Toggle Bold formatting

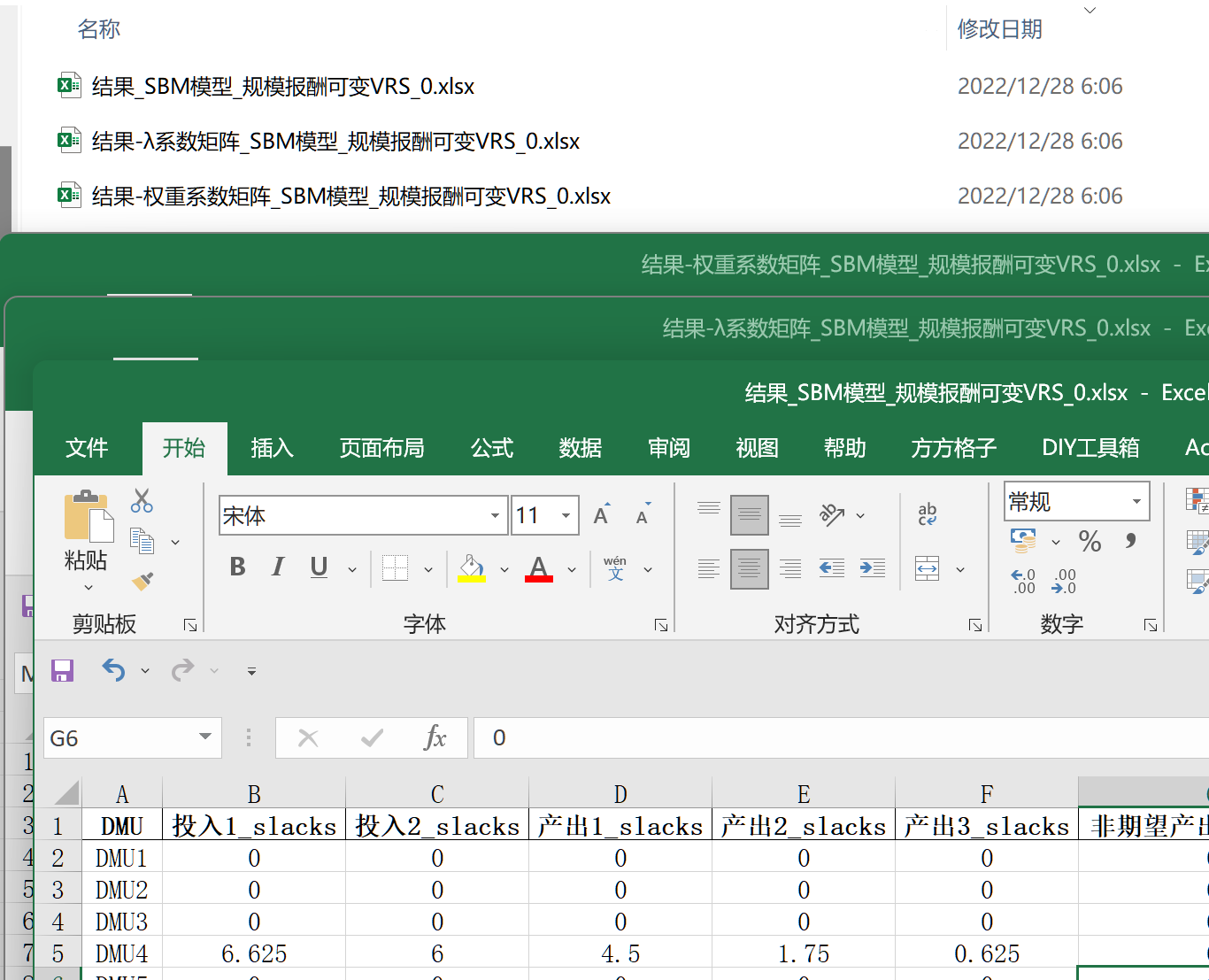click(236, 567)
